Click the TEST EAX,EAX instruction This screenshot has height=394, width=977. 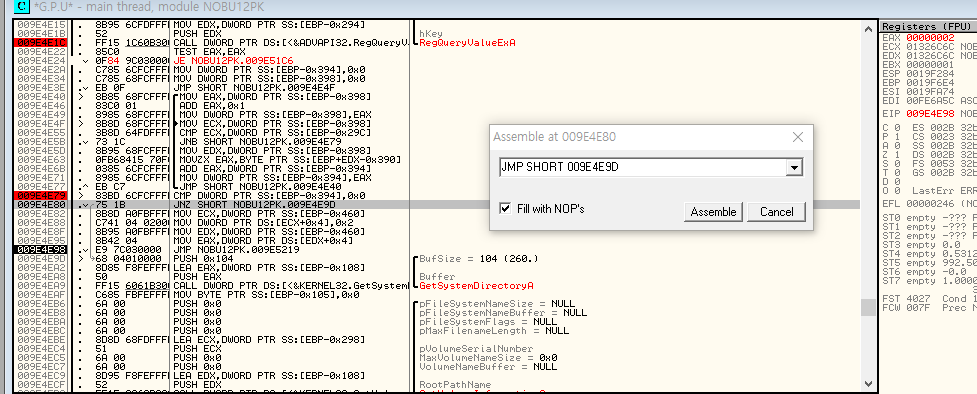(208, 51)
